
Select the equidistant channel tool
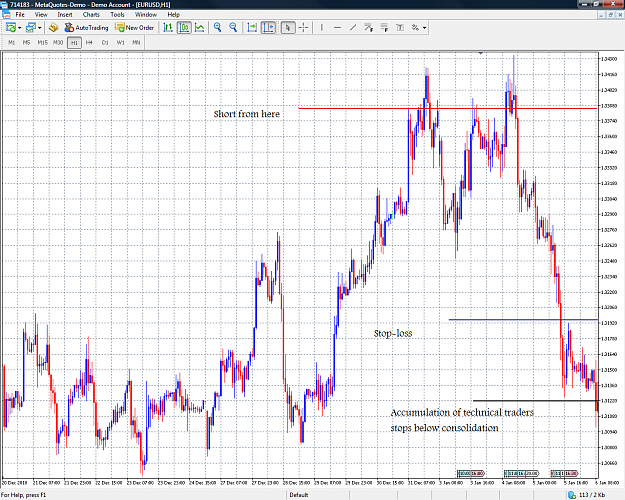[x=368, y=28]
